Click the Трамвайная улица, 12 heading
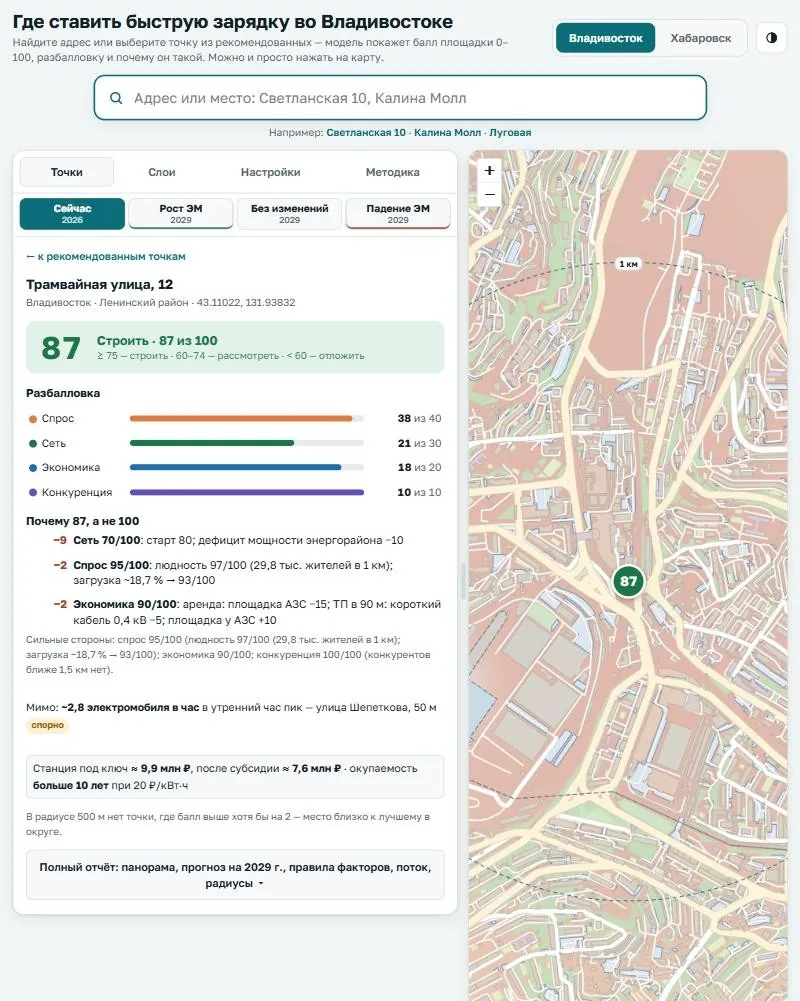The width and height of the screenshot is (800, 1001). (100, 285)
